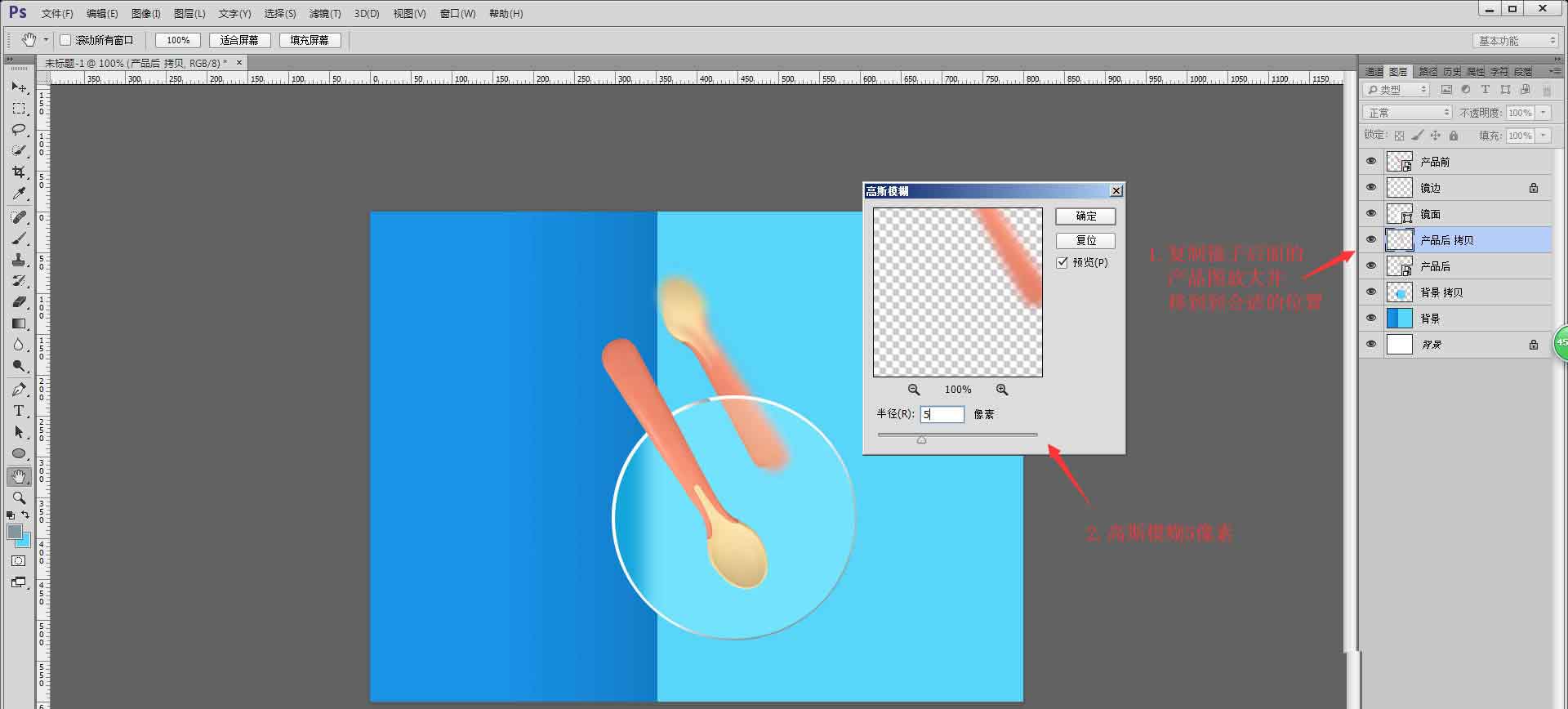Open the 文件(F) menu
The image size is (1568, 709).
pyautogui.click(x=57, y=14)
